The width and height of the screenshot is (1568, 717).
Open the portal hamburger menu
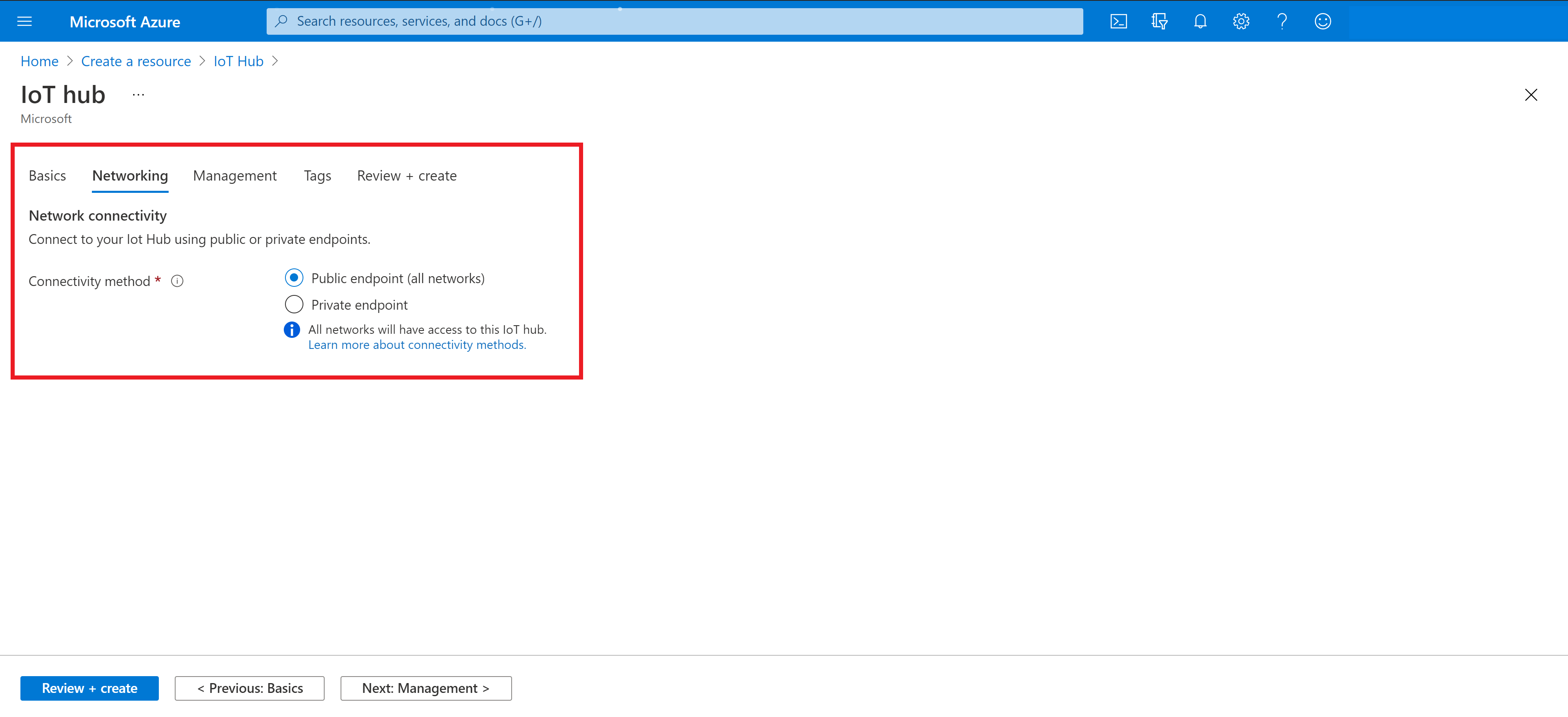[x=24, y=21]
